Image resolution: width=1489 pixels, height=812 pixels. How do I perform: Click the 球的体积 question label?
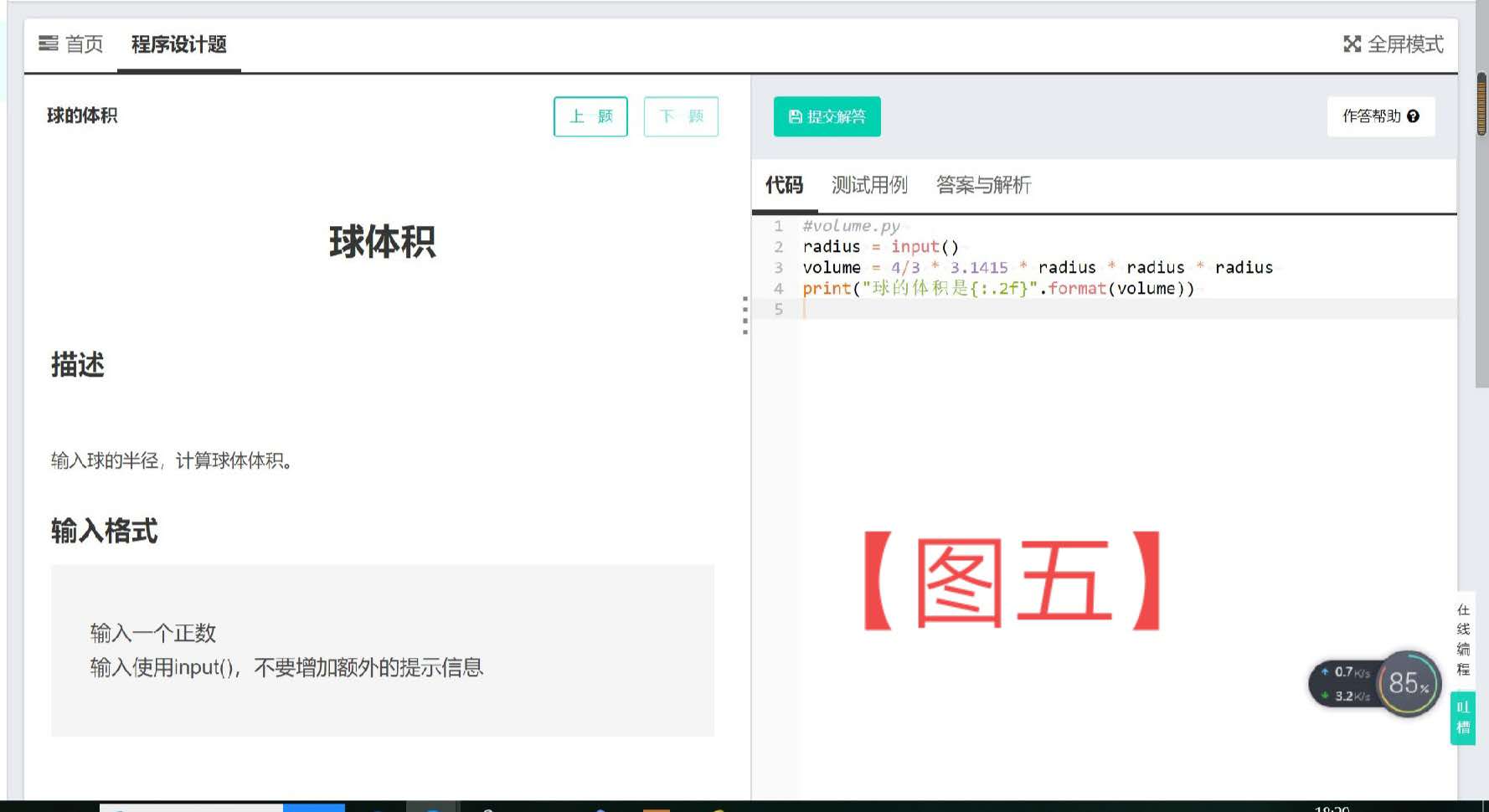coord(82,116)
